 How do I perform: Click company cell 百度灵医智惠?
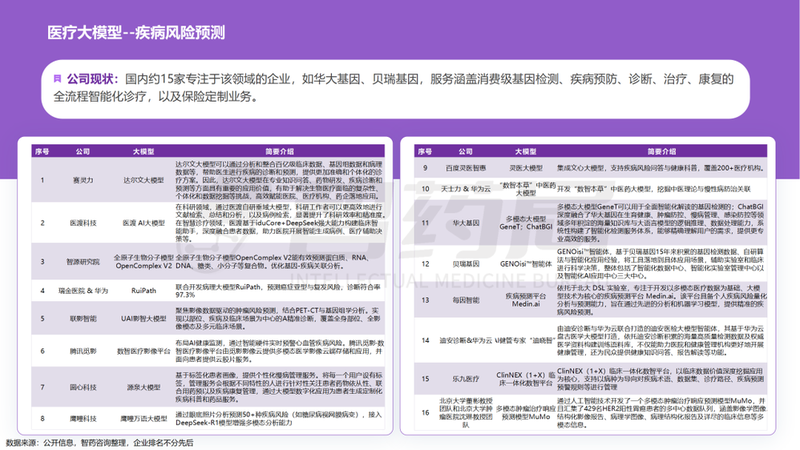[465, 168]
